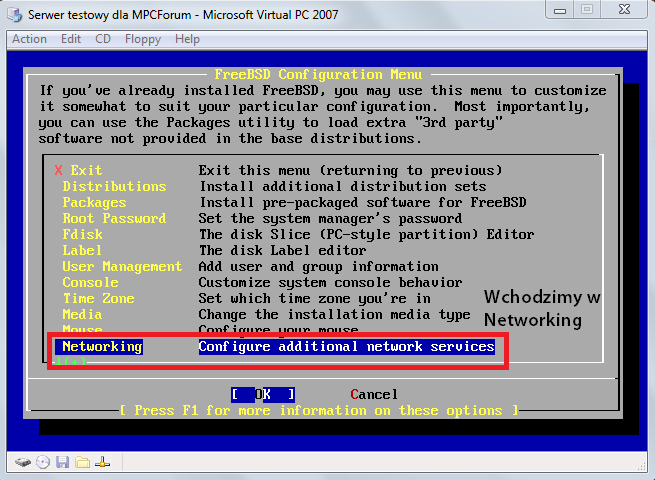
Task: Click 'The disk Label editor' text
Action: (282, 251)
